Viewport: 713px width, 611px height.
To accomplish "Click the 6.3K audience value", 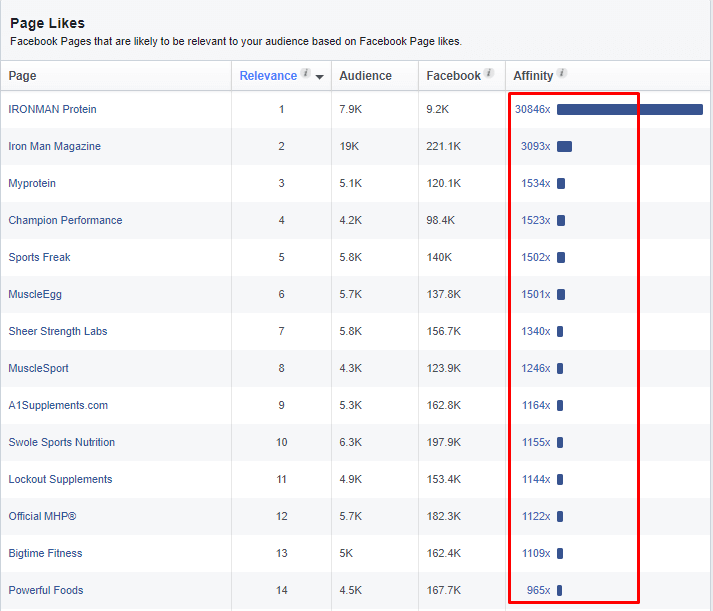I will tap(351, 442).
